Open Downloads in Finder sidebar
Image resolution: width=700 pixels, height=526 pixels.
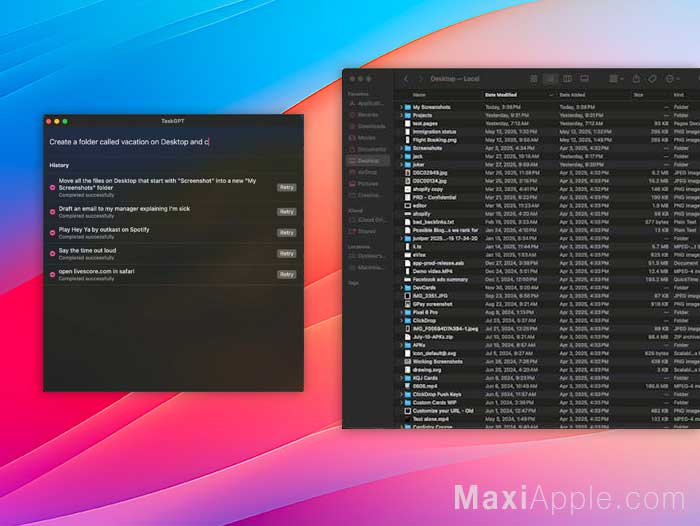pyautogui.click(x=368, y=126)
